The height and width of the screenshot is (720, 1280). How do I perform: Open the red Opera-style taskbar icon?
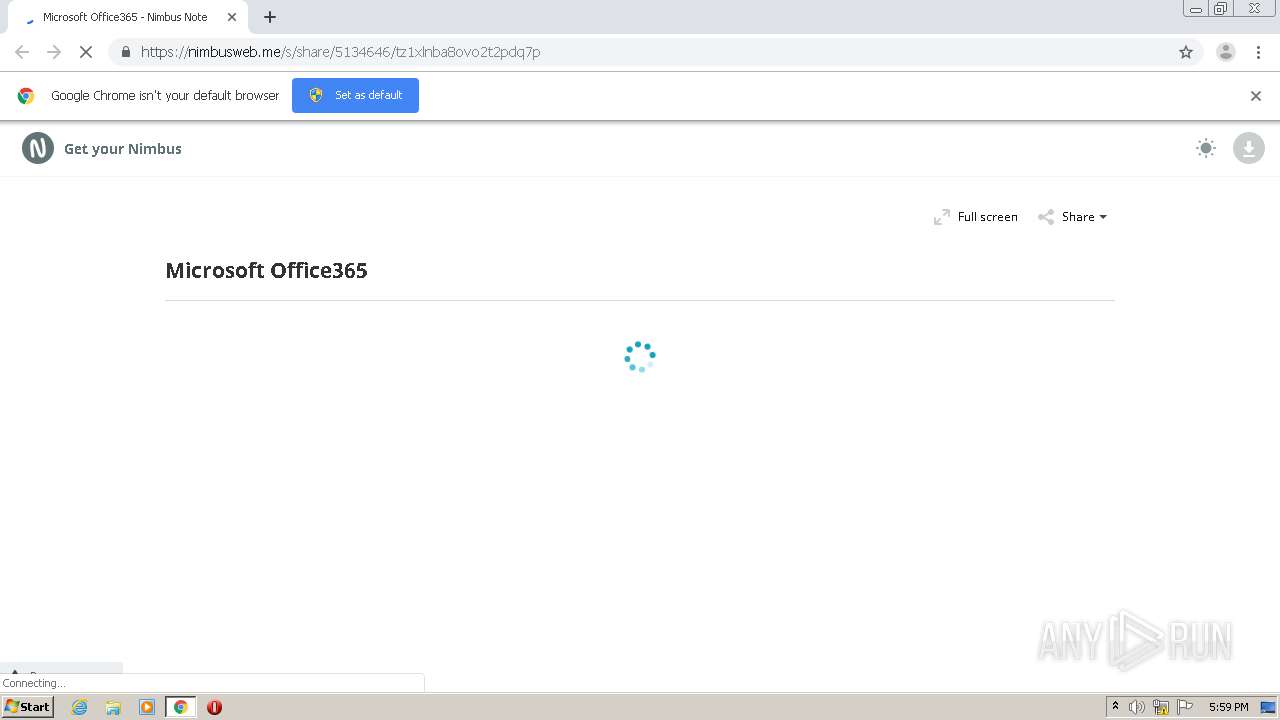click(x=214, y=707)
